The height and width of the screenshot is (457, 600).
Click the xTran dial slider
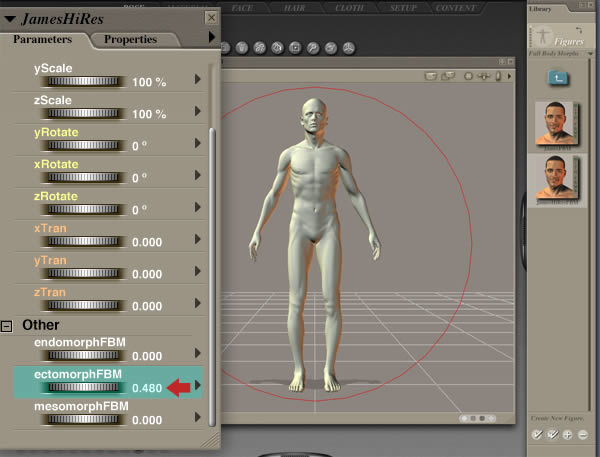click(x=83, y=242)
